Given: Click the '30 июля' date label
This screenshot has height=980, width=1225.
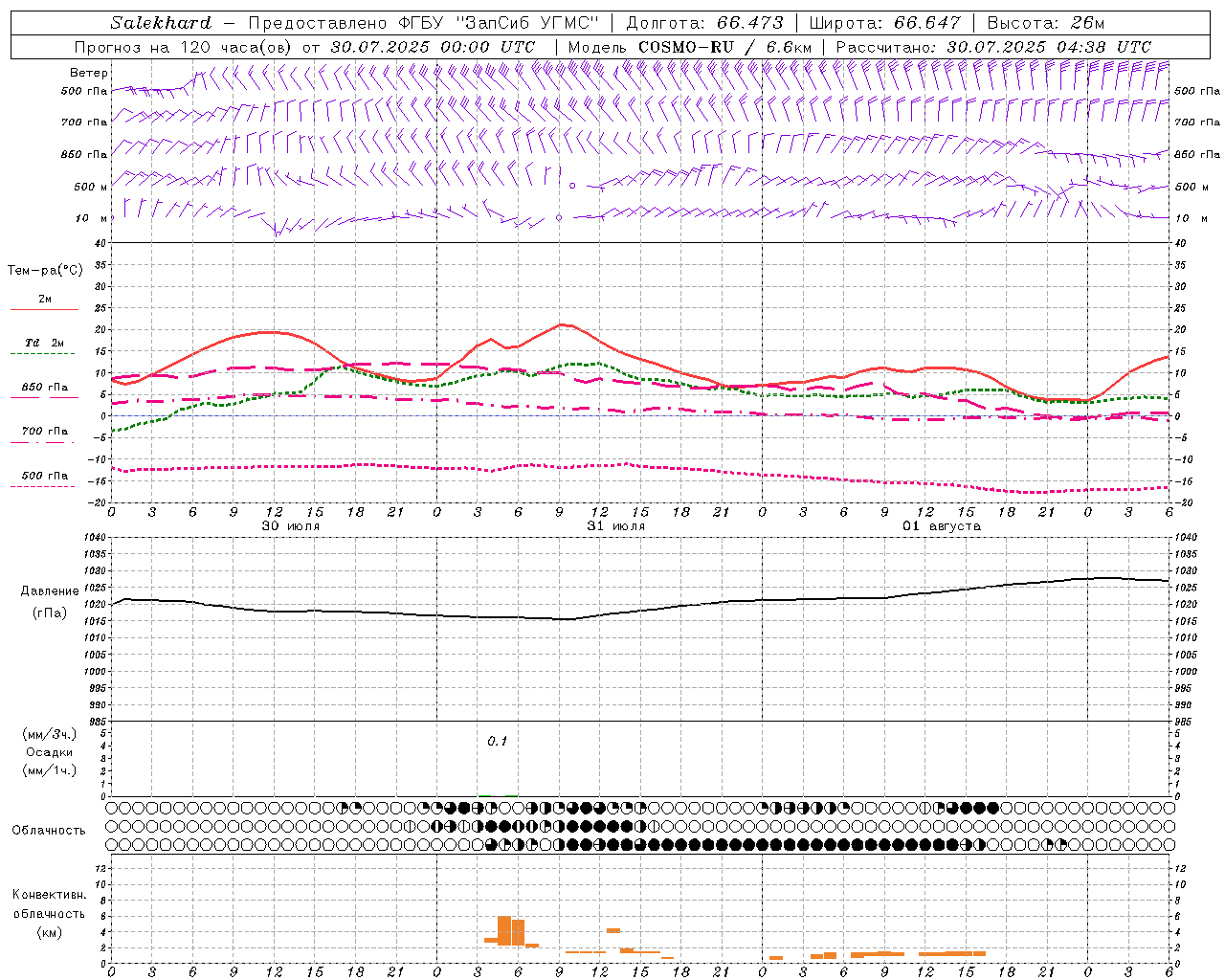Looking at the screenshot, I should (291, 526).
